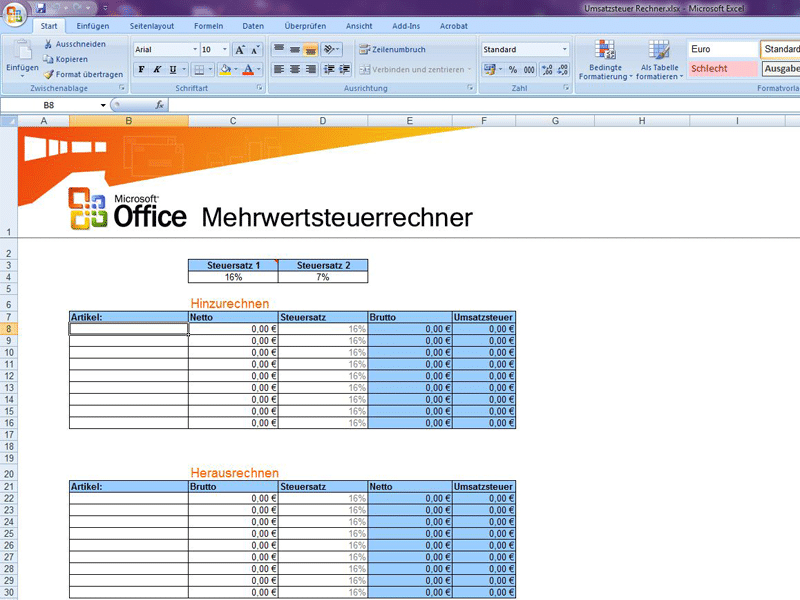Open text orientation options
This screenshot has height=600, width=800.
331,49
